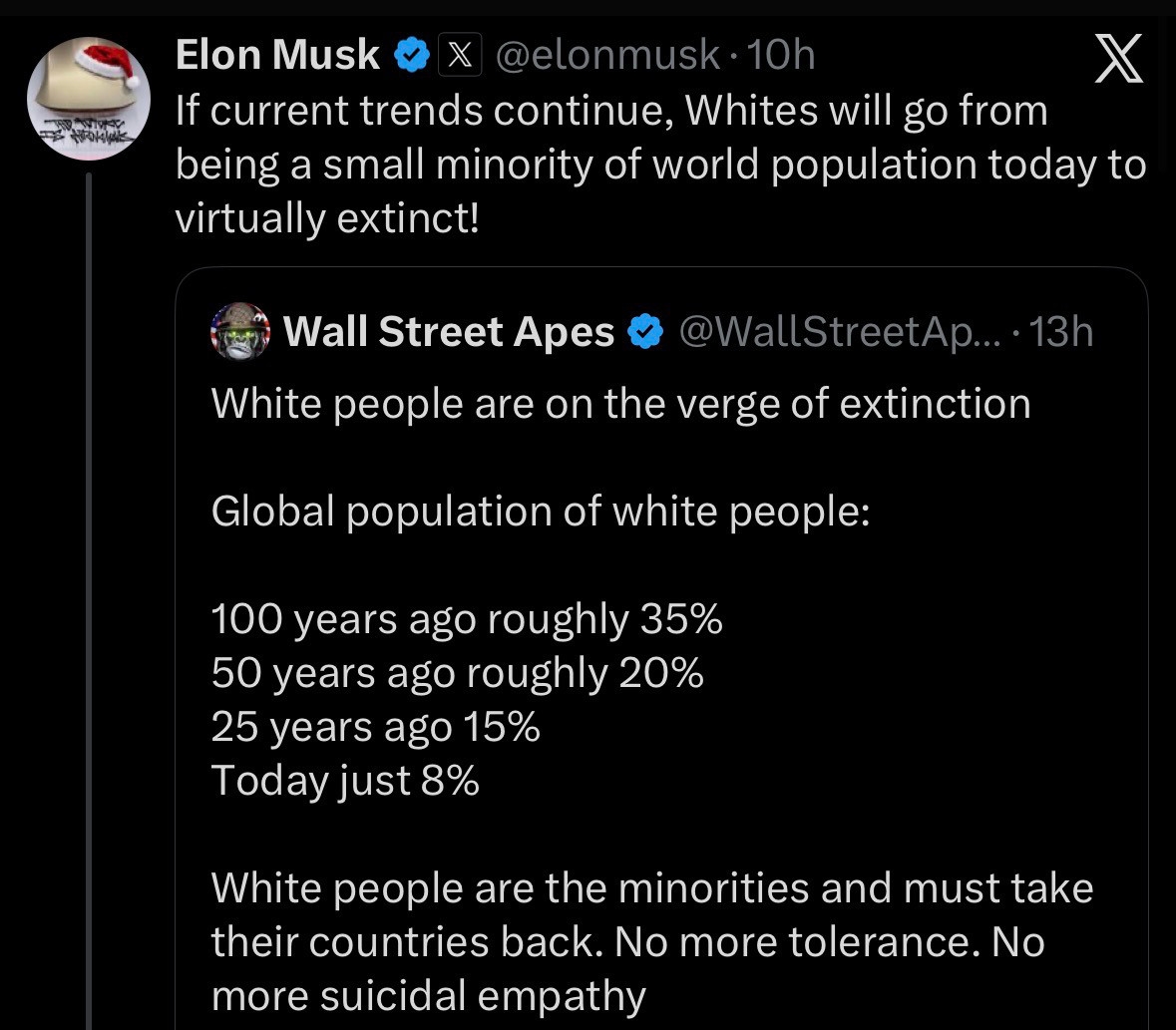
Task: Click the blue verified badge beside Elon Musk
Action: point(410,56)
